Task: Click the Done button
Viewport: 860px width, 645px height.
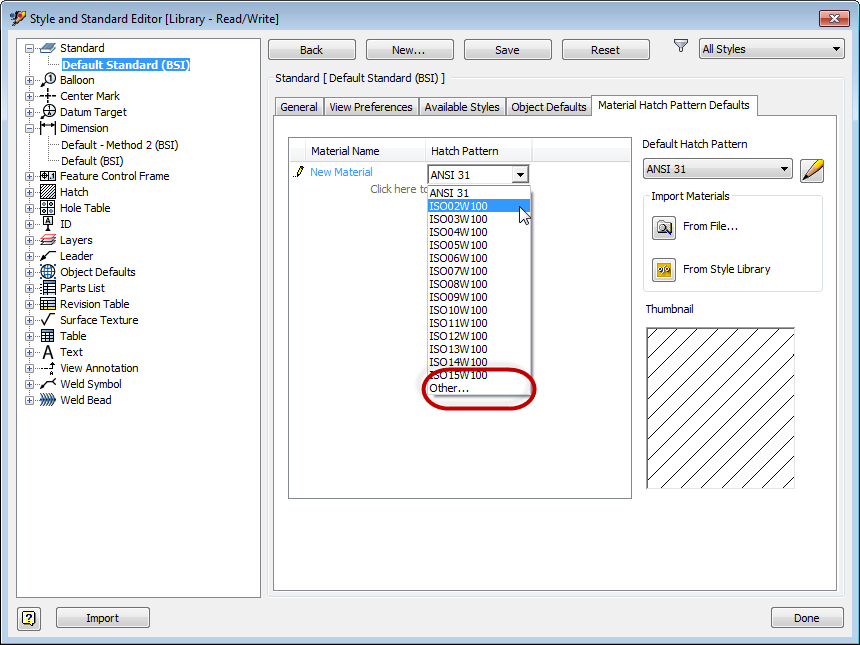Action: point(807,618)
